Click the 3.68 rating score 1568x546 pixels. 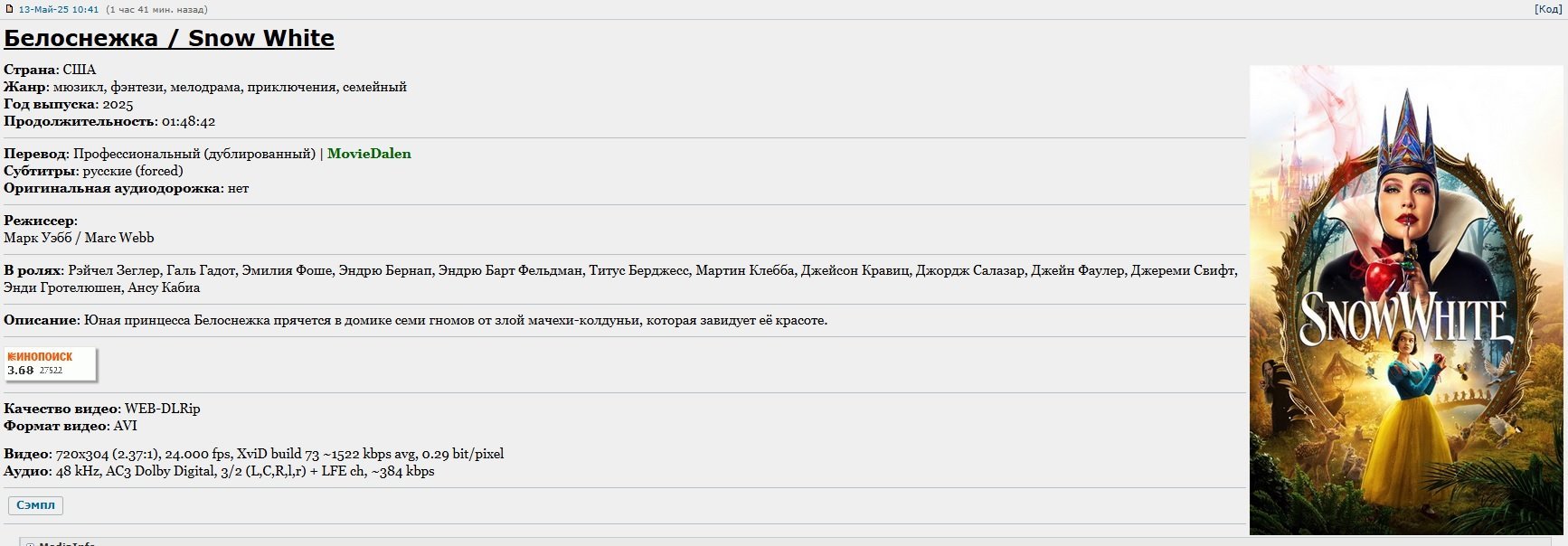pyautogui.click(x=21, y=371)
